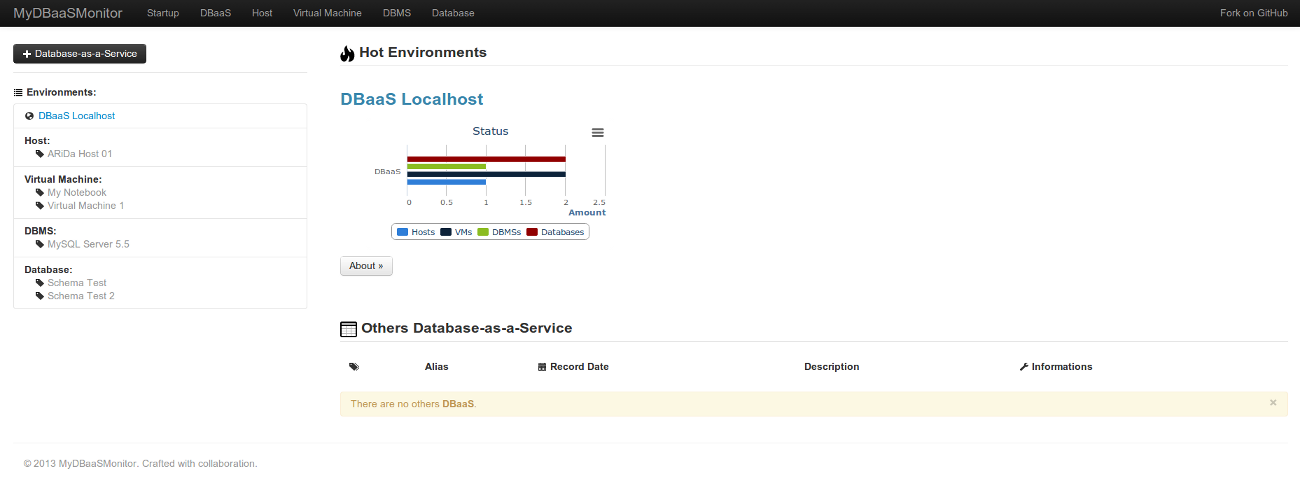This screenshot has width=1300, height=480.
Task: Toggle Databases series in chart legend
Action: click(555, 232)
